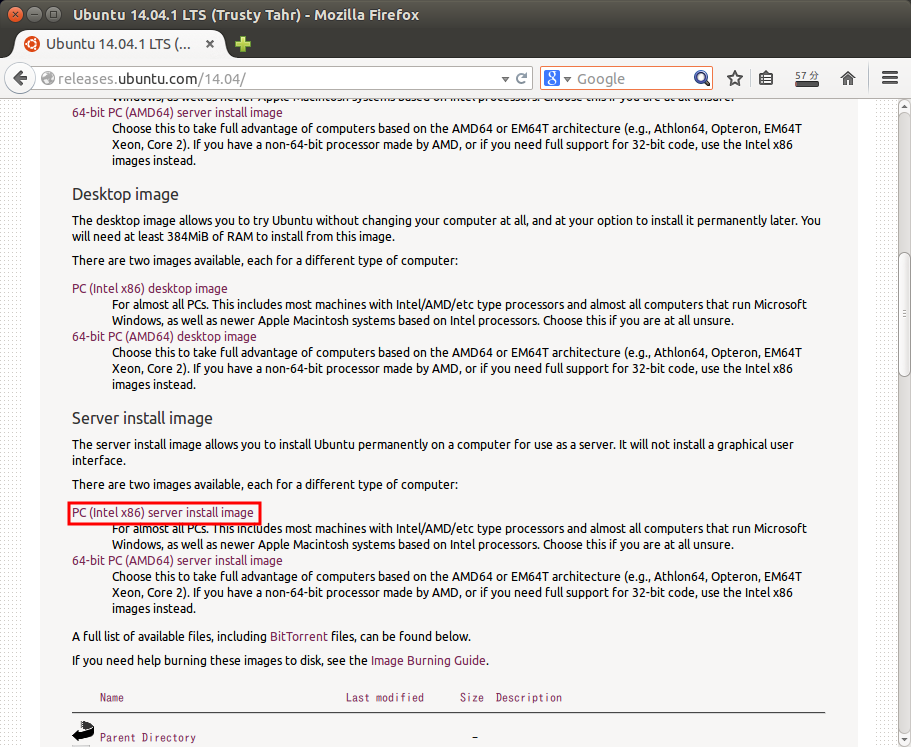Sort the file list by Last modified
This screenshot has width=911, height=747.
[x=384, y=698]
